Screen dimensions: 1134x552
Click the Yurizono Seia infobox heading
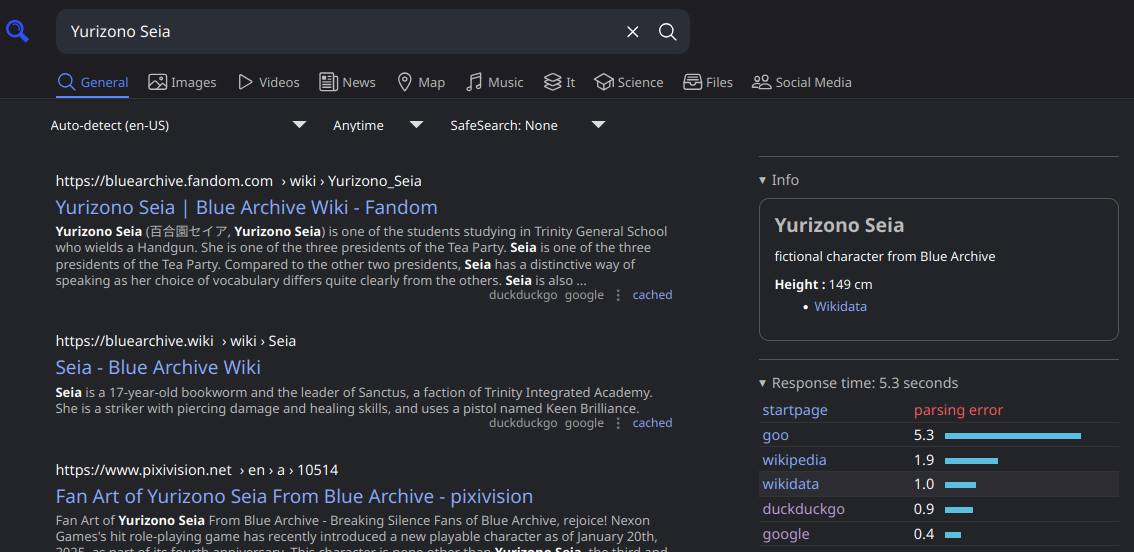pyautogui.click(x=839, y=225)
